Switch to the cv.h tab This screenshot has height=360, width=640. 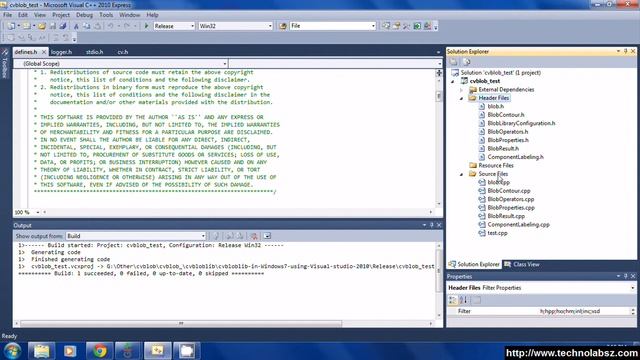point(122,52)
